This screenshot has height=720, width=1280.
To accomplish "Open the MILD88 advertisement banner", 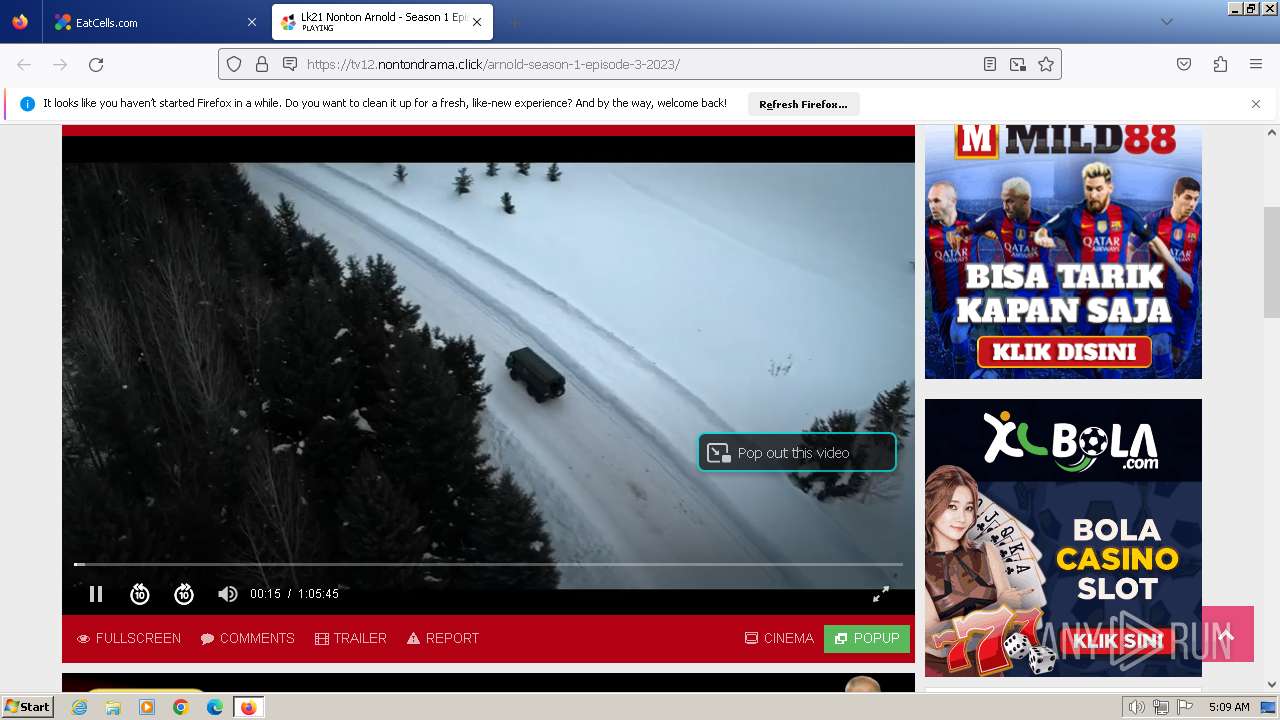I will [1063, 250].
